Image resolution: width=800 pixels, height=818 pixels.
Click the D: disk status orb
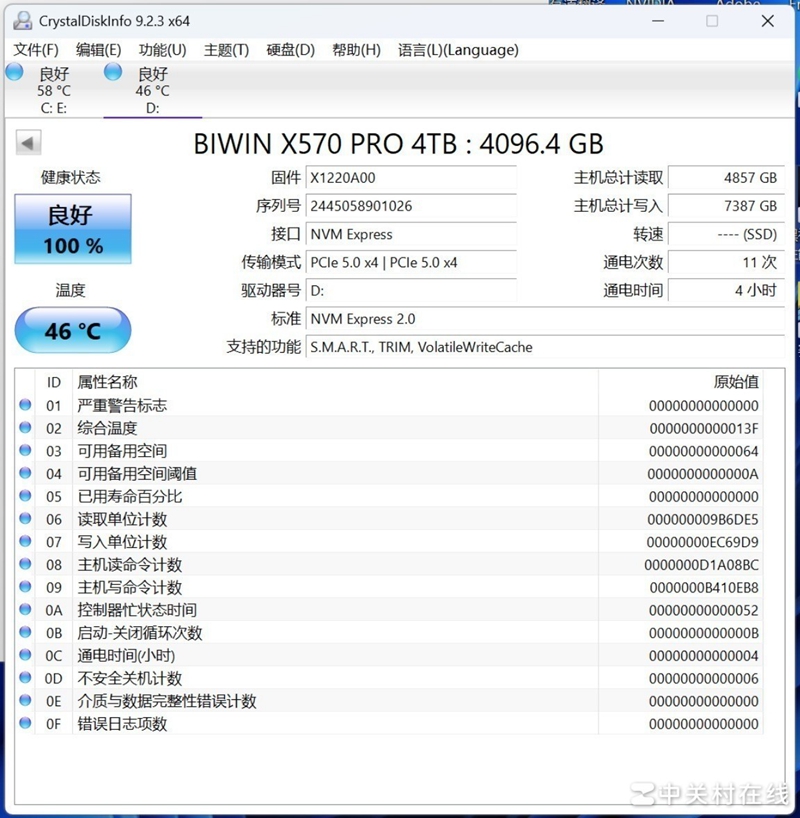click(x=113, y=72)
